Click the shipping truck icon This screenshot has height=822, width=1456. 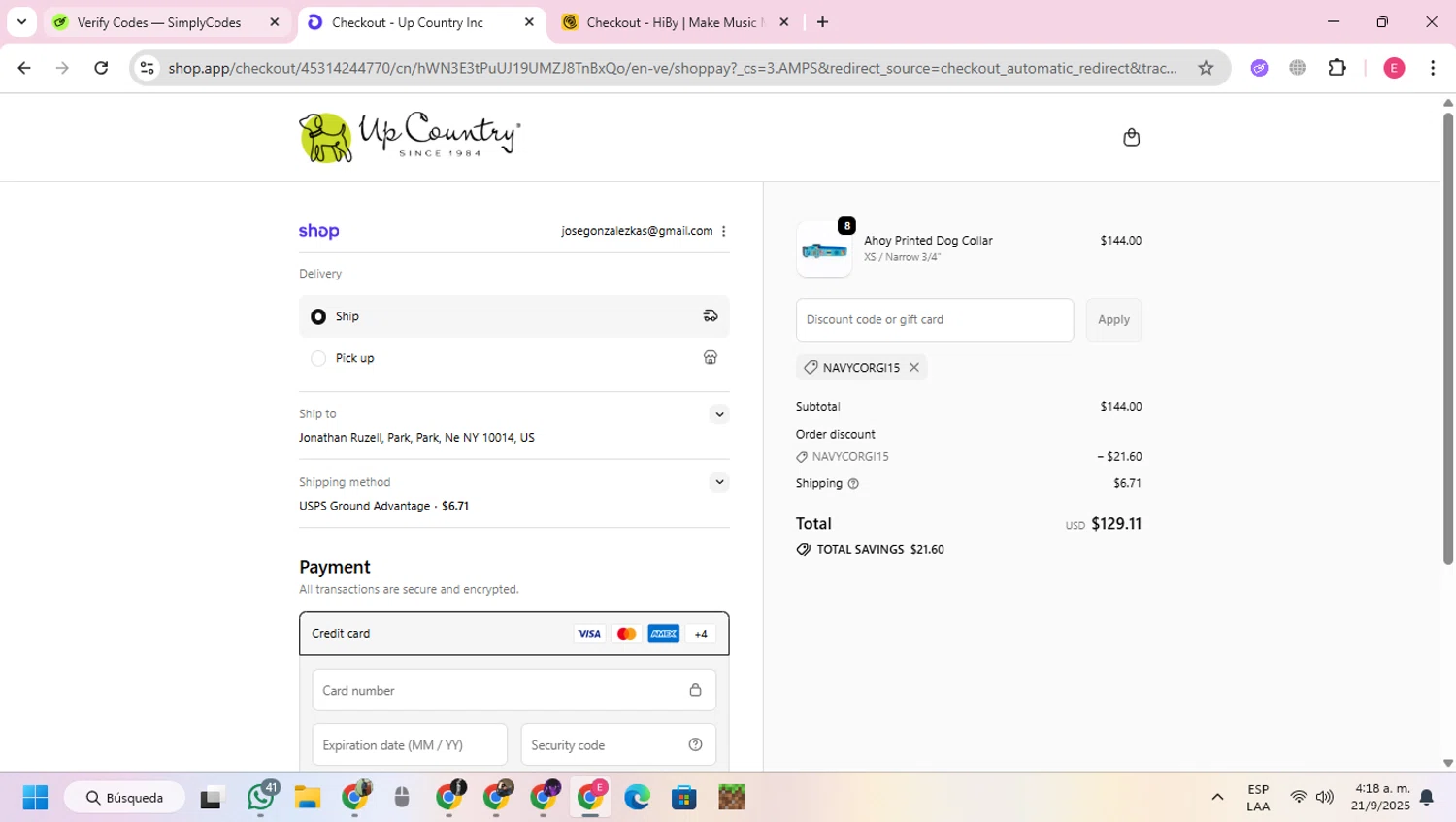click(711, 316)
